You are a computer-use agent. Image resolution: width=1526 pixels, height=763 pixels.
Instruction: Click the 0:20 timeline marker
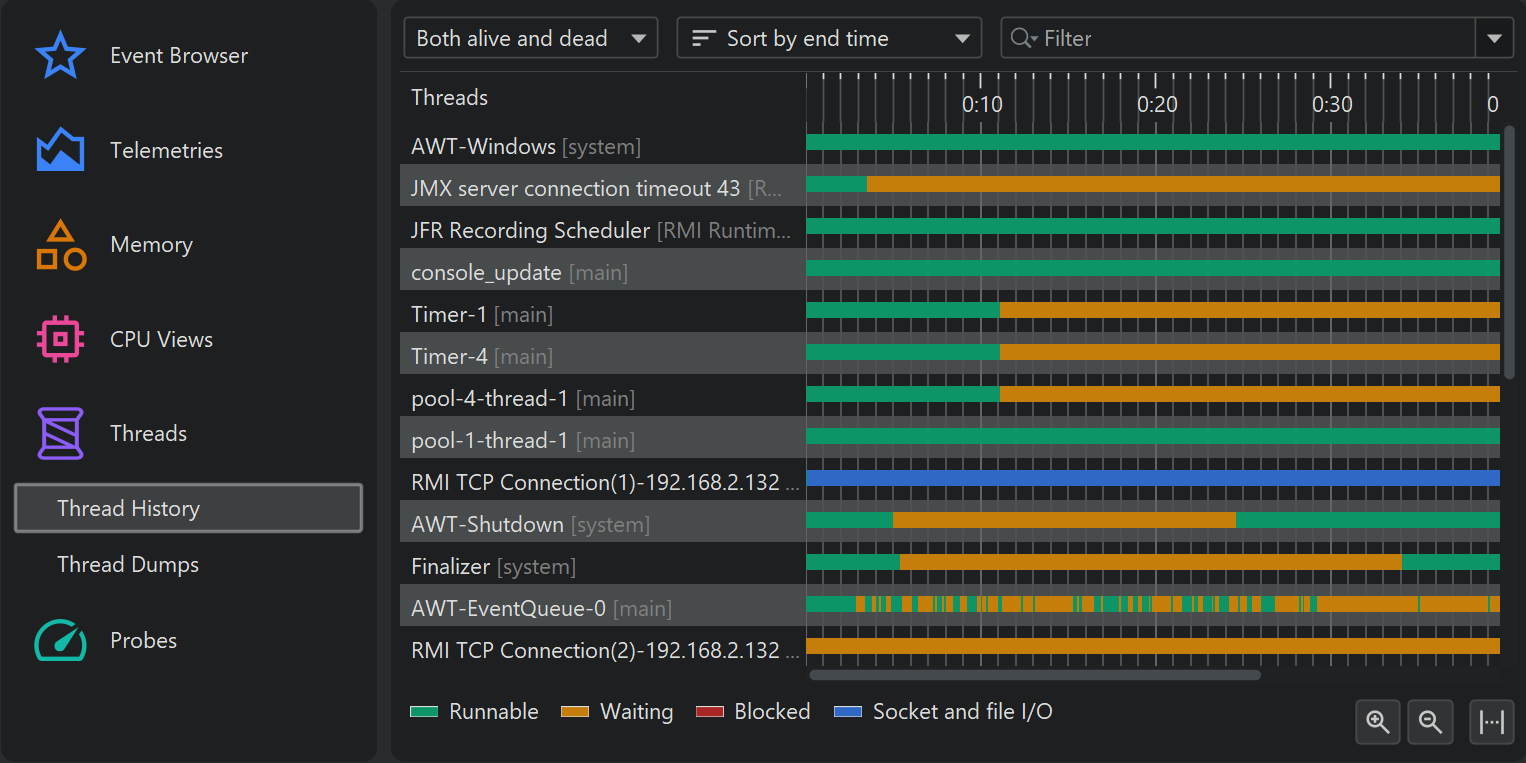(1157, 104)
